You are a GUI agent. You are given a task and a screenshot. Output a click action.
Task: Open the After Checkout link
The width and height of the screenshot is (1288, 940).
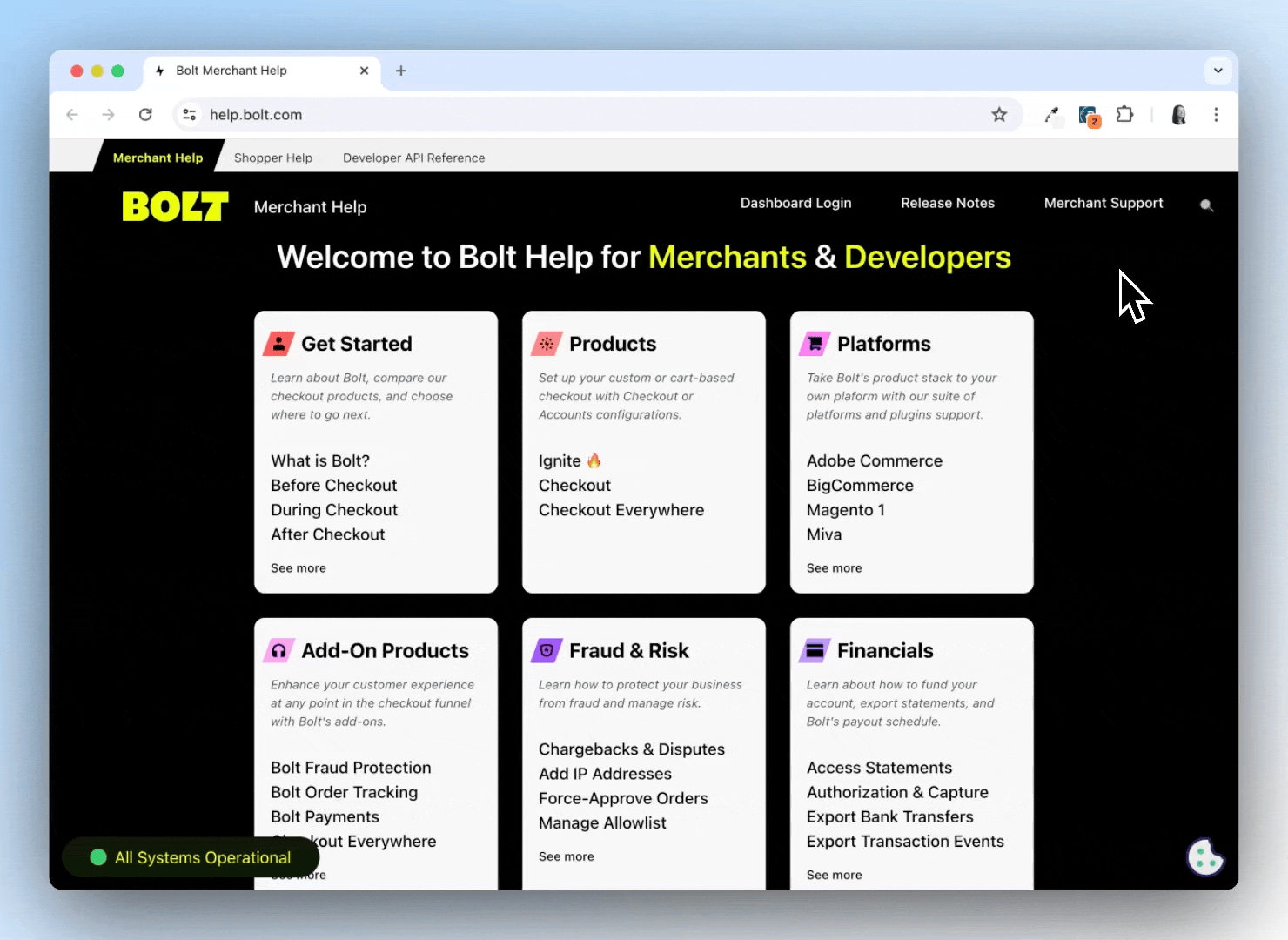[327, 534]
